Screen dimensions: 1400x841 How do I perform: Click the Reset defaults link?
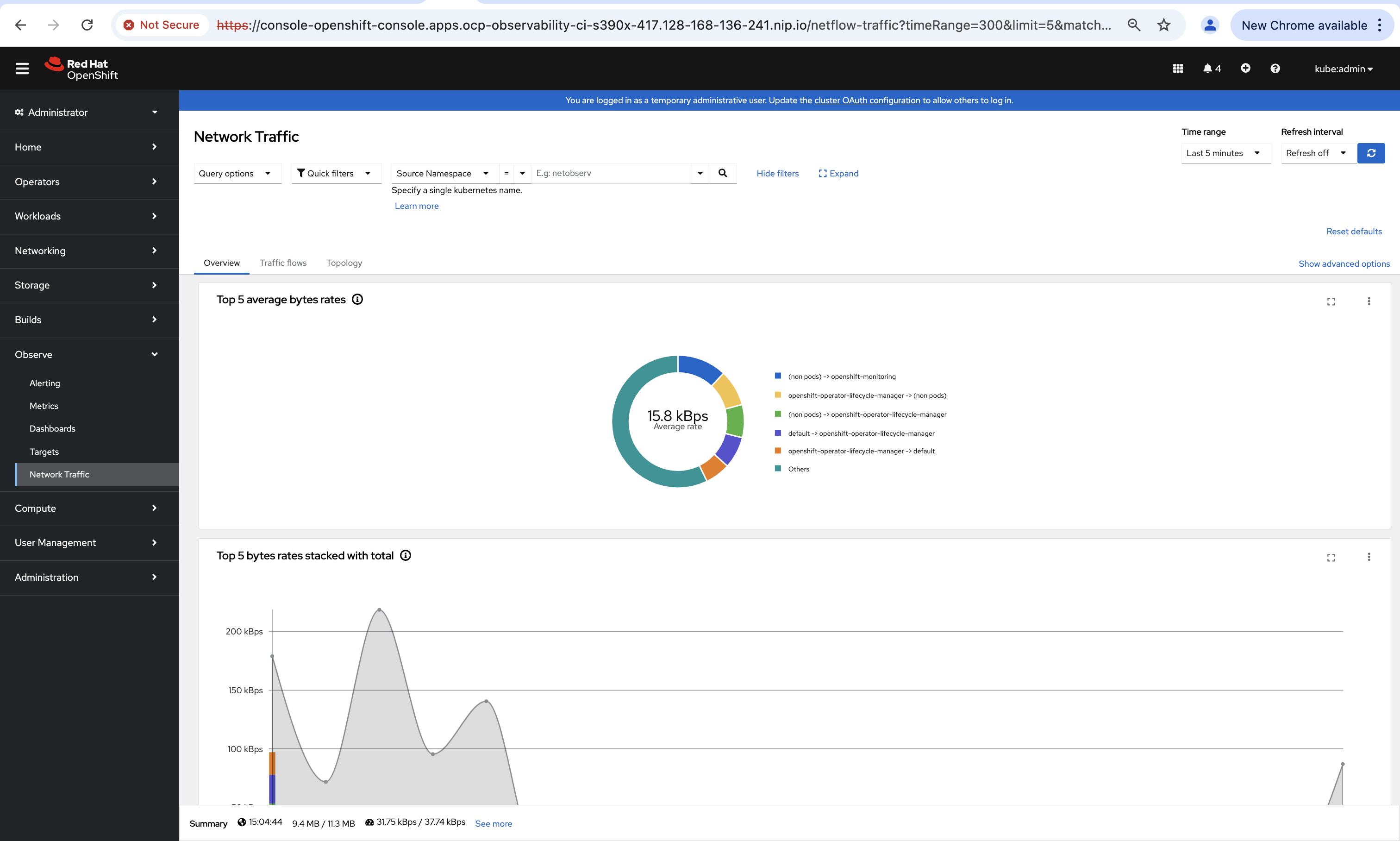1354,231
